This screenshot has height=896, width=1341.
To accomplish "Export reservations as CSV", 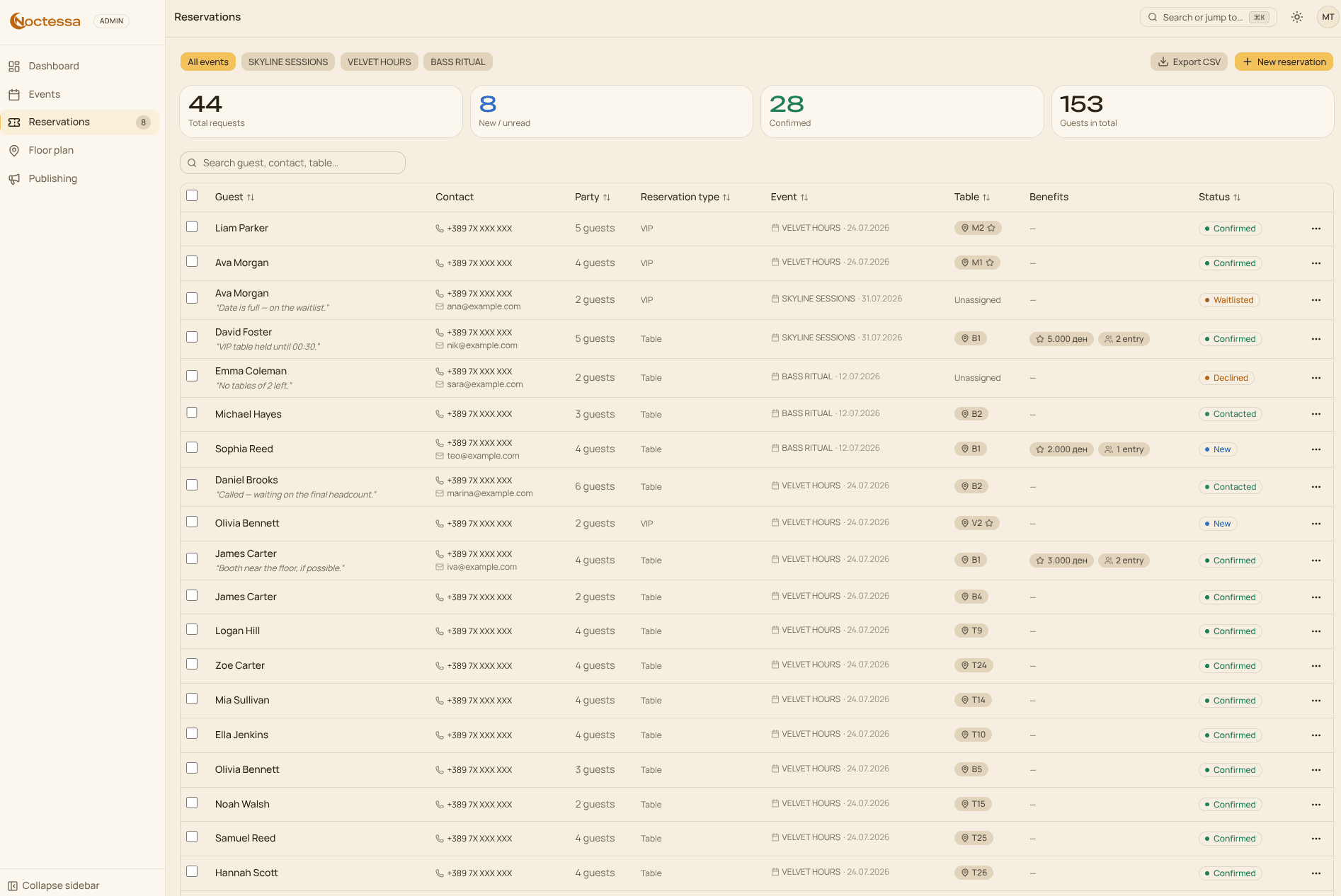I will tap(1189, 62).
